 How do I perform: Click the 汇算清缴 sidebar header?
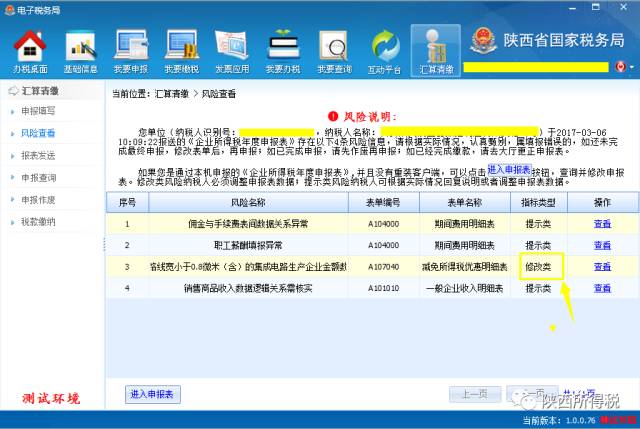(x=40, y=91)
